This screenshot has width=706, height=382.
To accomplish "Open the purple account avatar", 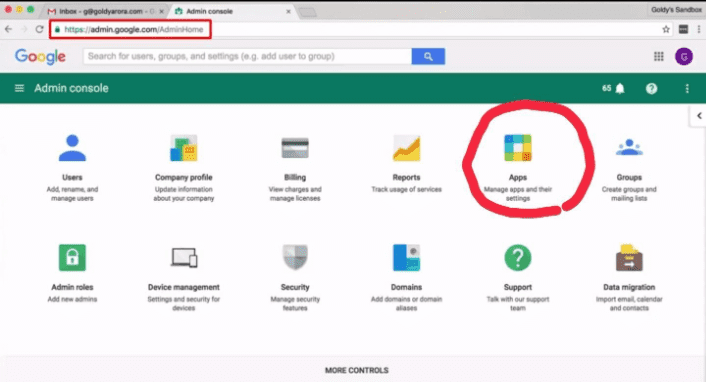I will (x=683, y=56).
